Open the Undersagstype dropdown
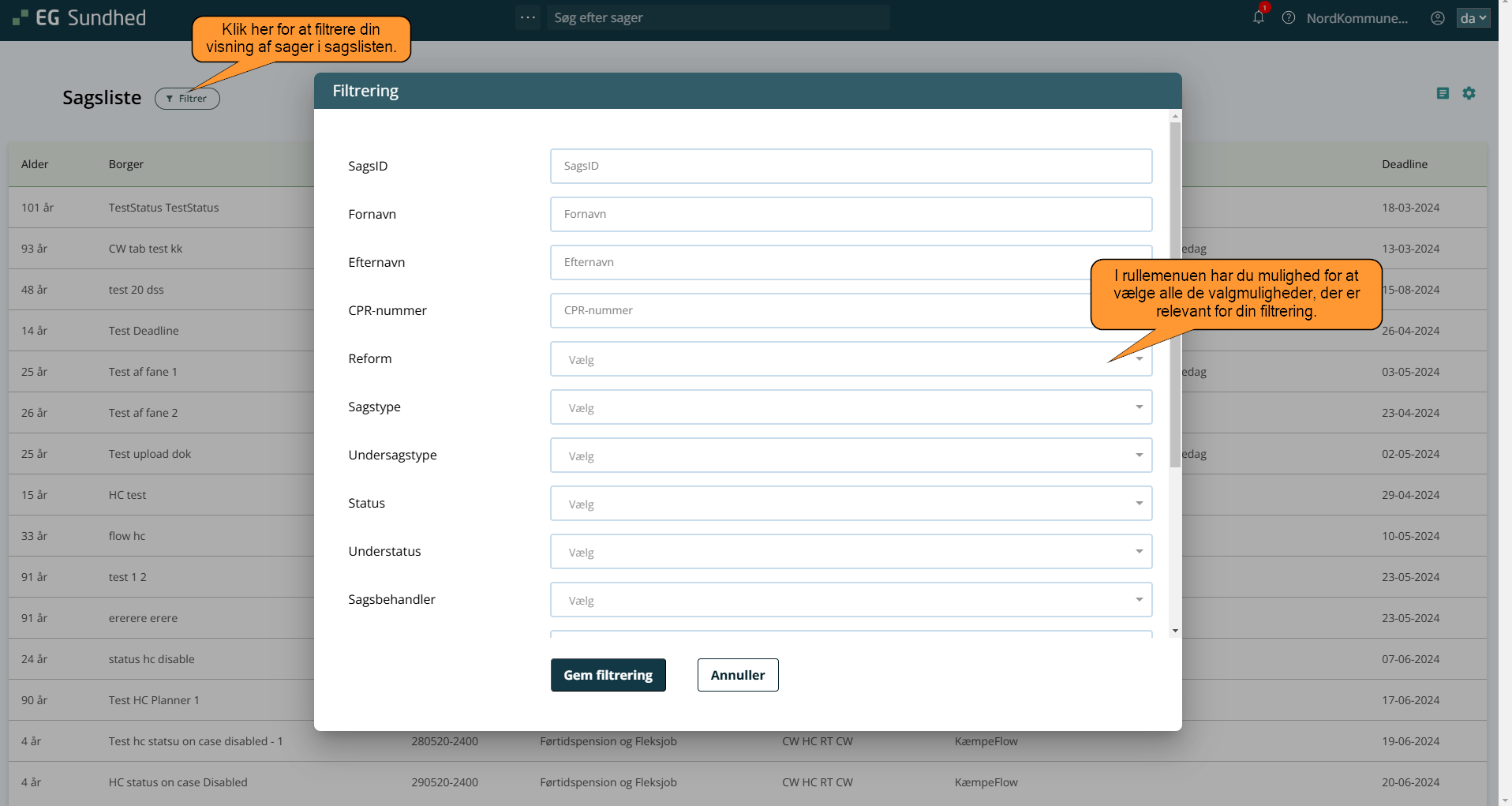Screen dimensions: 1512x806 pyautogui.click(x=851, y=455)
